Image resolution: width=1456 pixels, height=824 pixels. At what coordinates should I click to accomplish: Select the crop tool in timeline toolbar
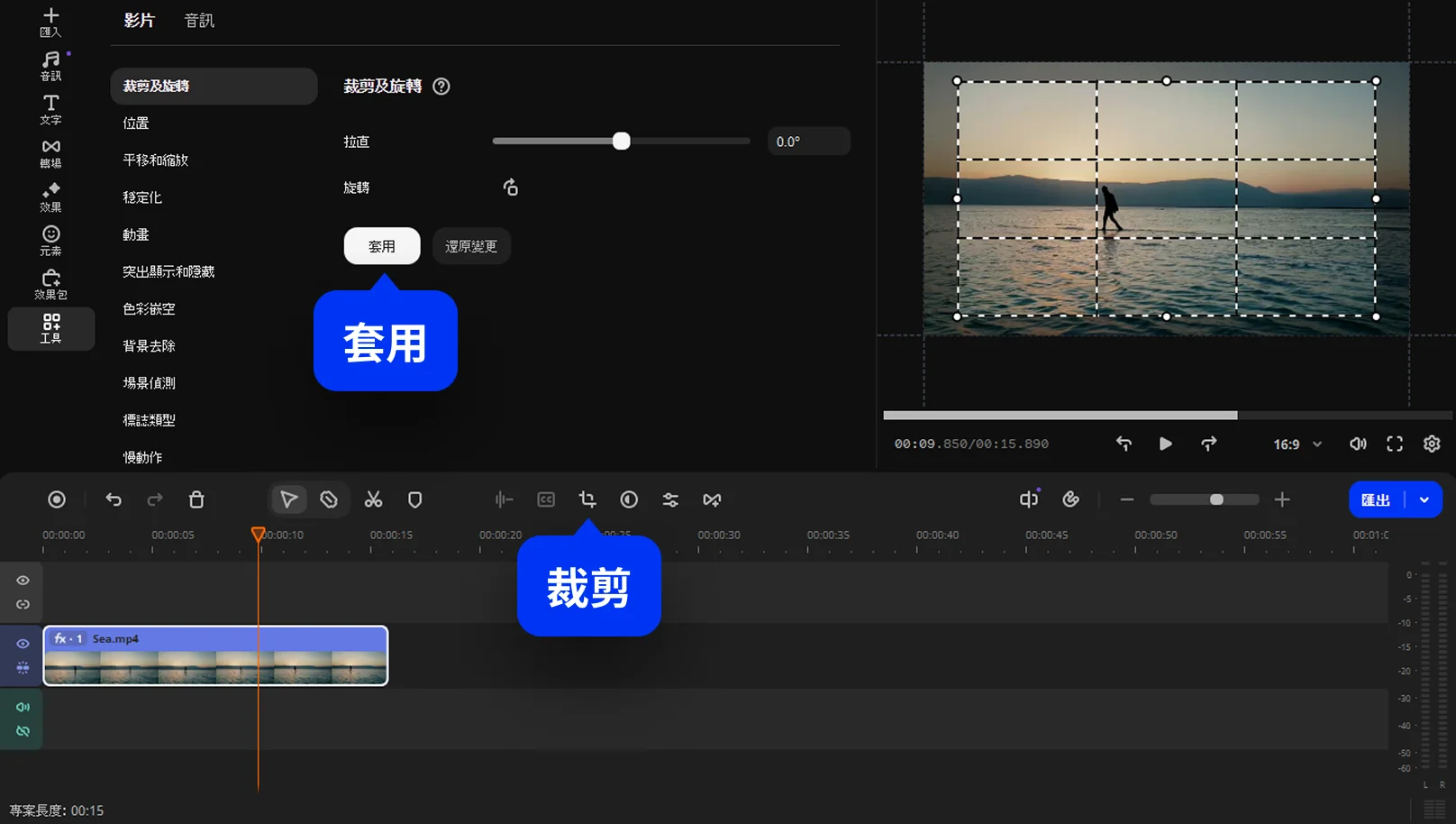[587, 499]
